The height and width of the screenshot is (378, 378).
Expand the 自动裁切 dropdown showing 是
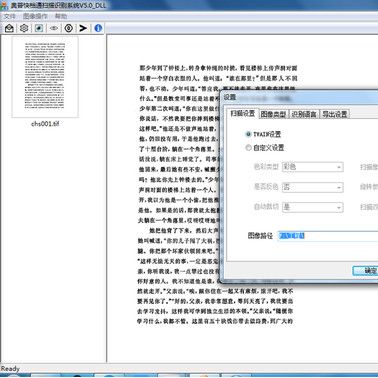[x=313, y=207]
